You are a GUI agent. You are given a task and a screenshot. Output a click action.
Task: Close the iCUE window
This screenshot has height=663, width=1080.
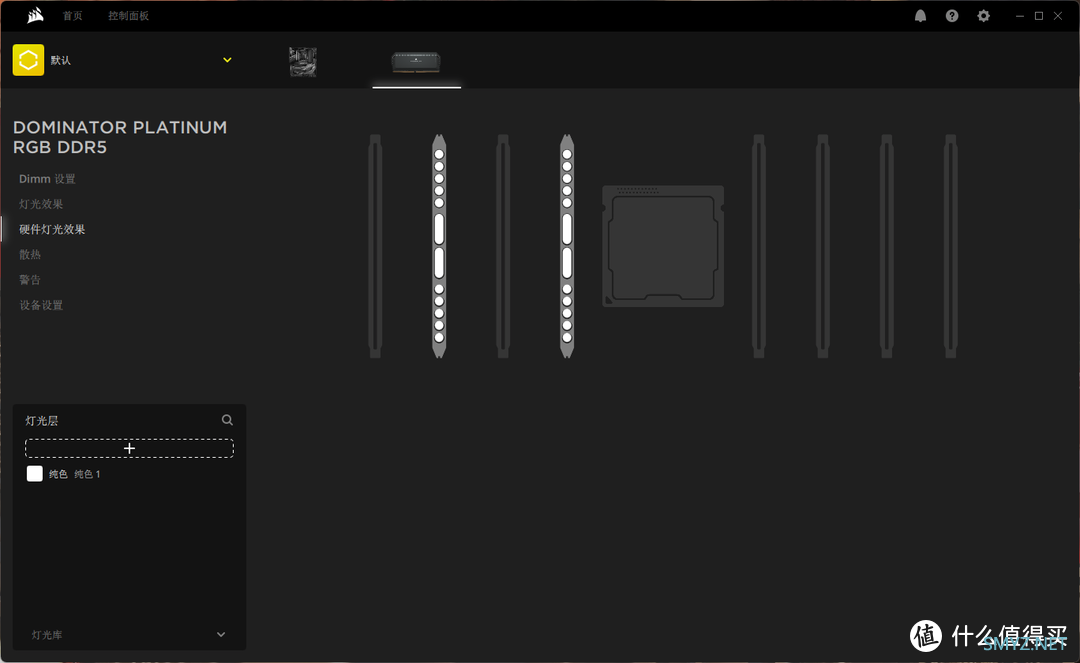[x=1058, y=16]
